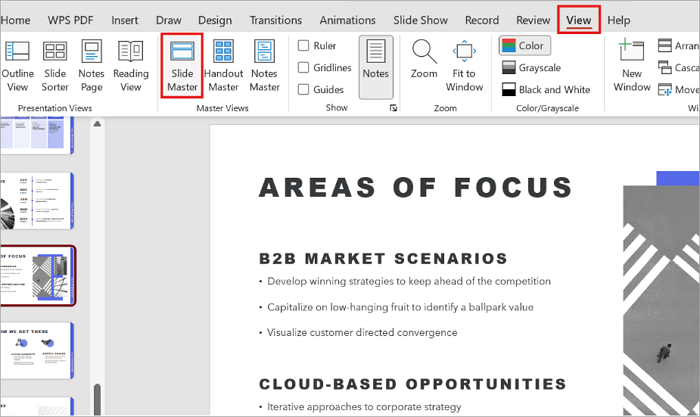Open the Zoom dialog
The image size is (700, 417).
(424, 60)
